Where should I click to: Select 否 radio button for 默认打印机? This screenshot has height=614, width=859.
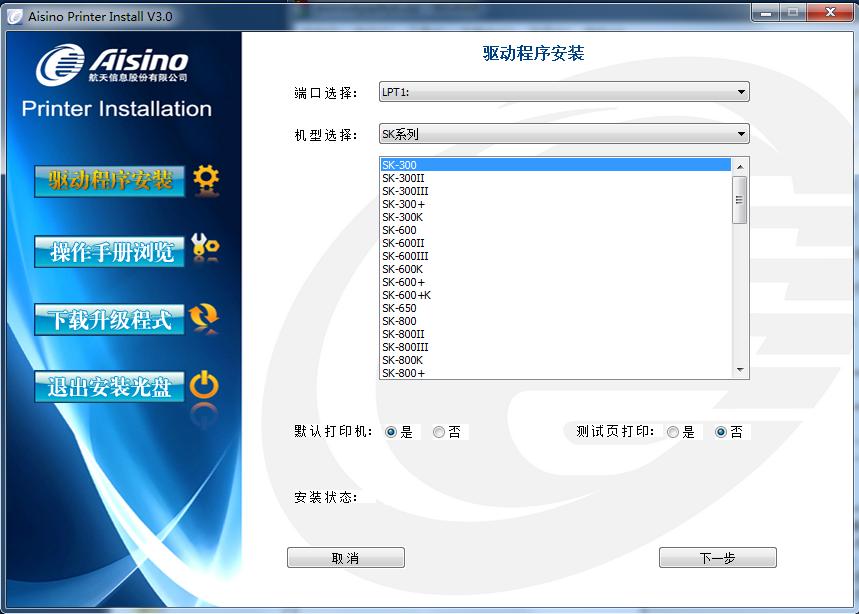[438, 432]
